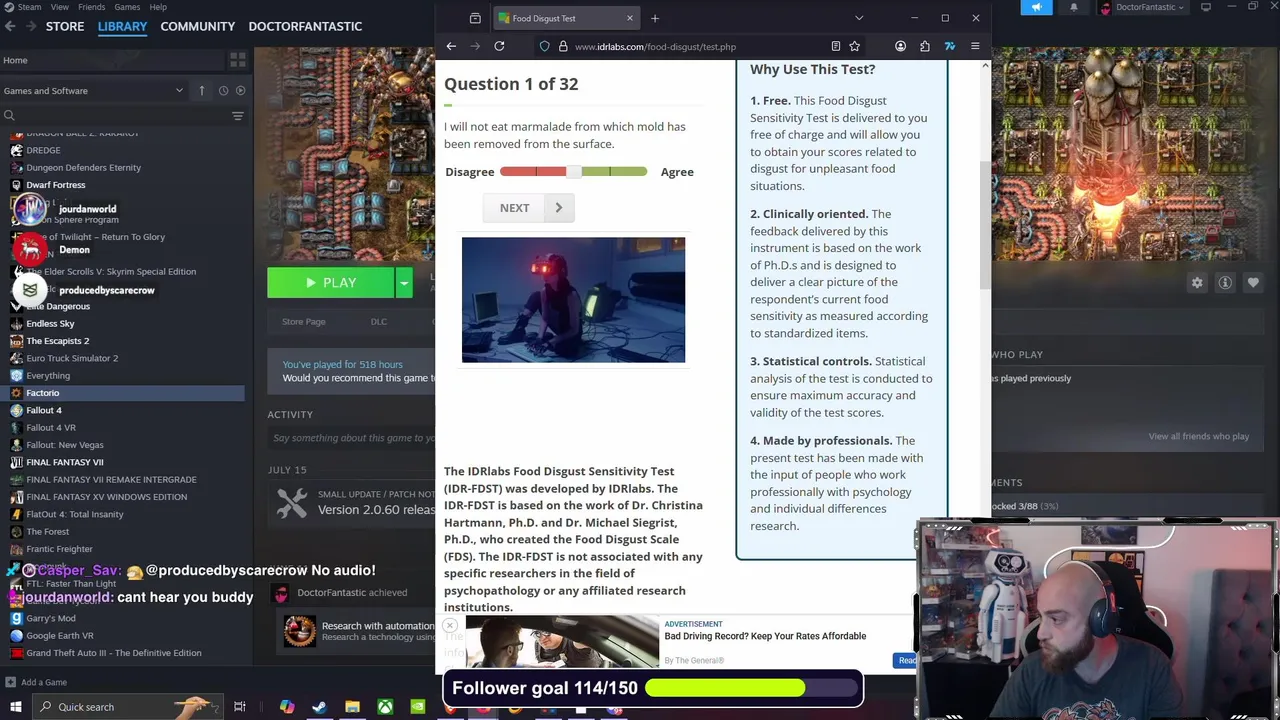Go to the Steam STORE tab
The height and width of the screenshot is (720, 1280).
tap(65, 26)
